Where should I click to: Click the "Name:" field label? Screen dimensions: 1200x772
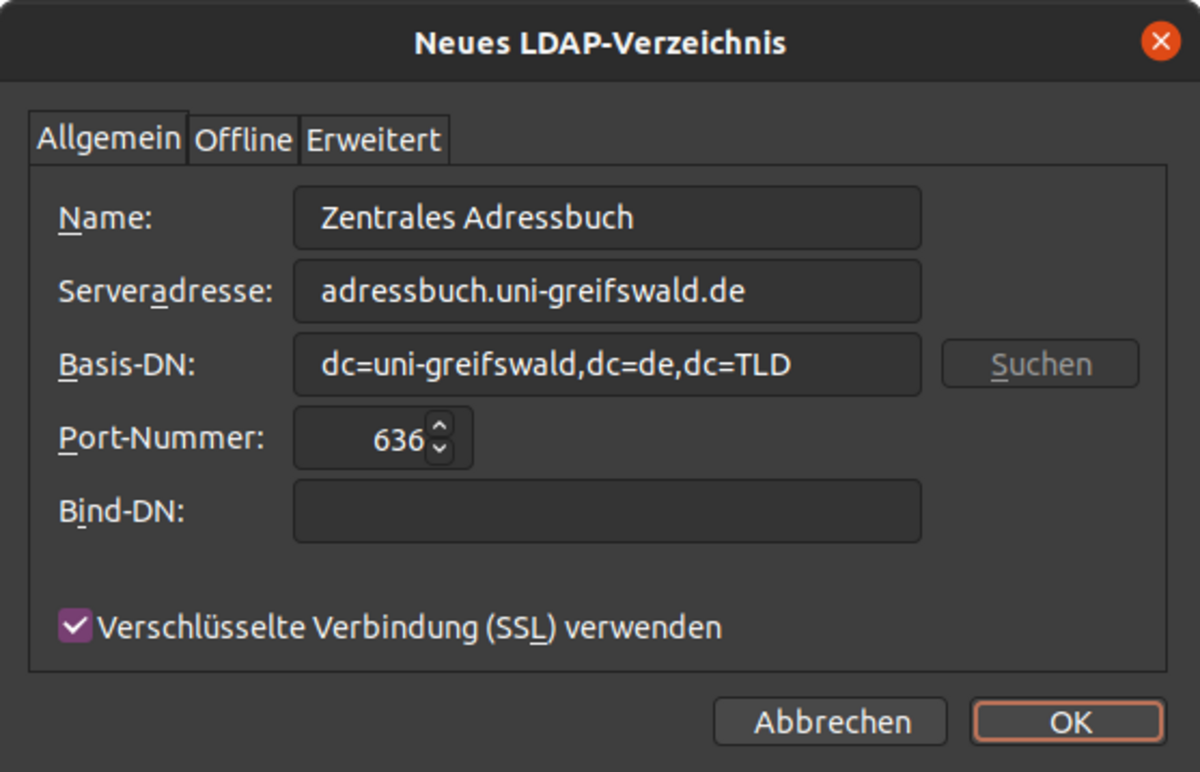tap(105, 218)
